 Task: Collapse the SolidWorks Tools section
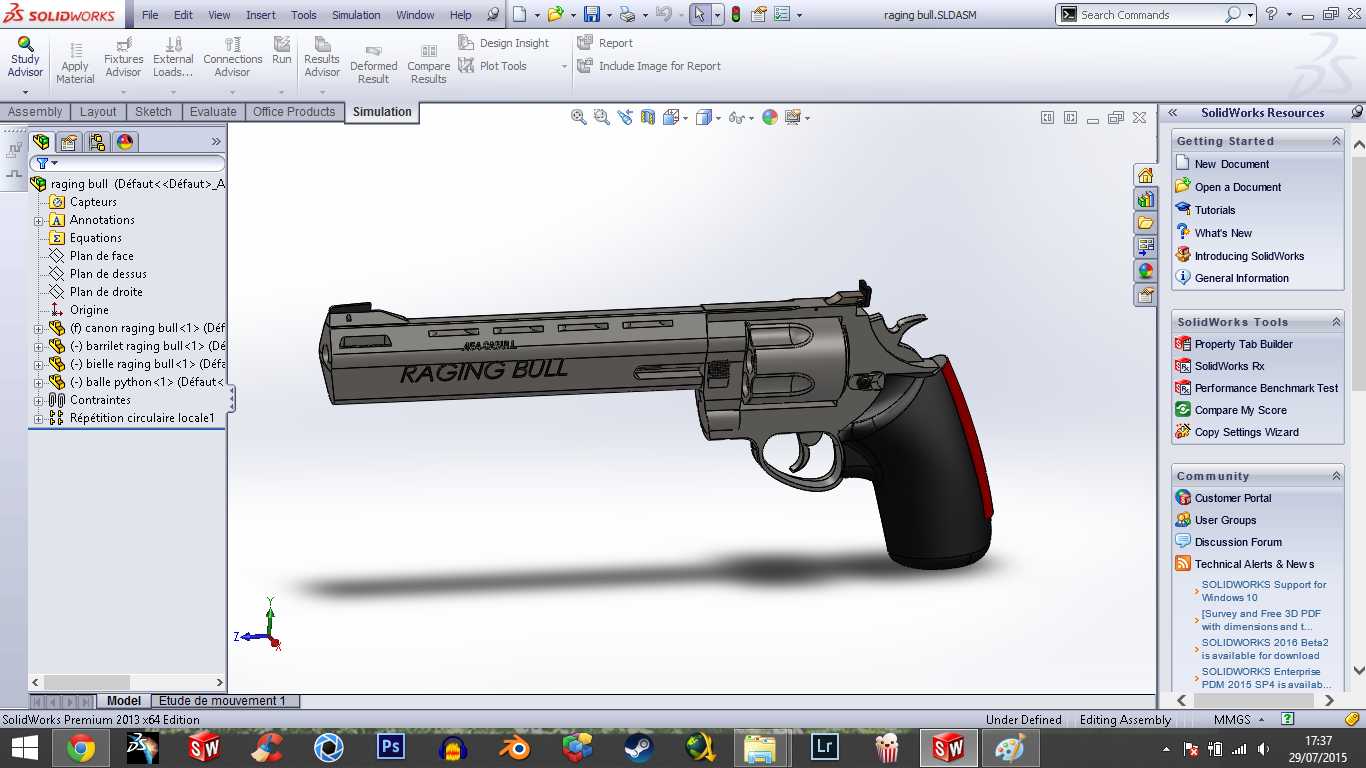click(1336, 322)
